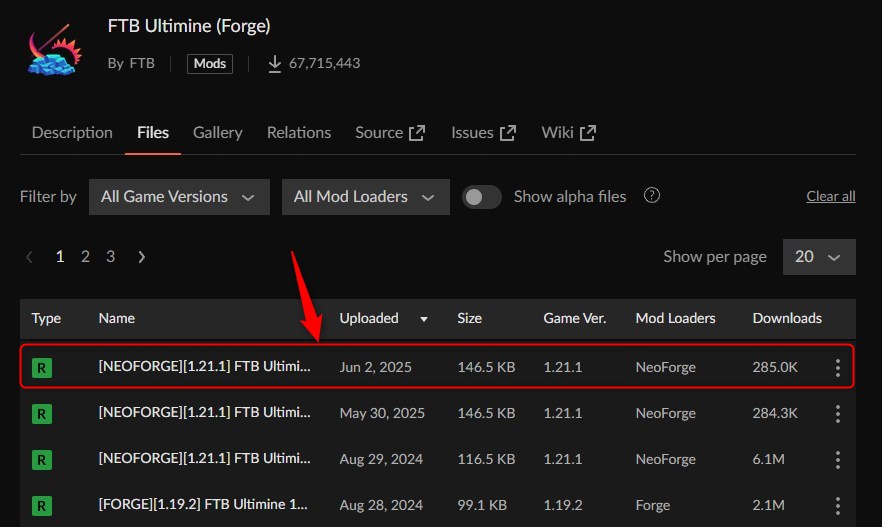Expand the All Mod Loaders dropdown
Viewport: 882px width, 527px height.
point(366,197)
